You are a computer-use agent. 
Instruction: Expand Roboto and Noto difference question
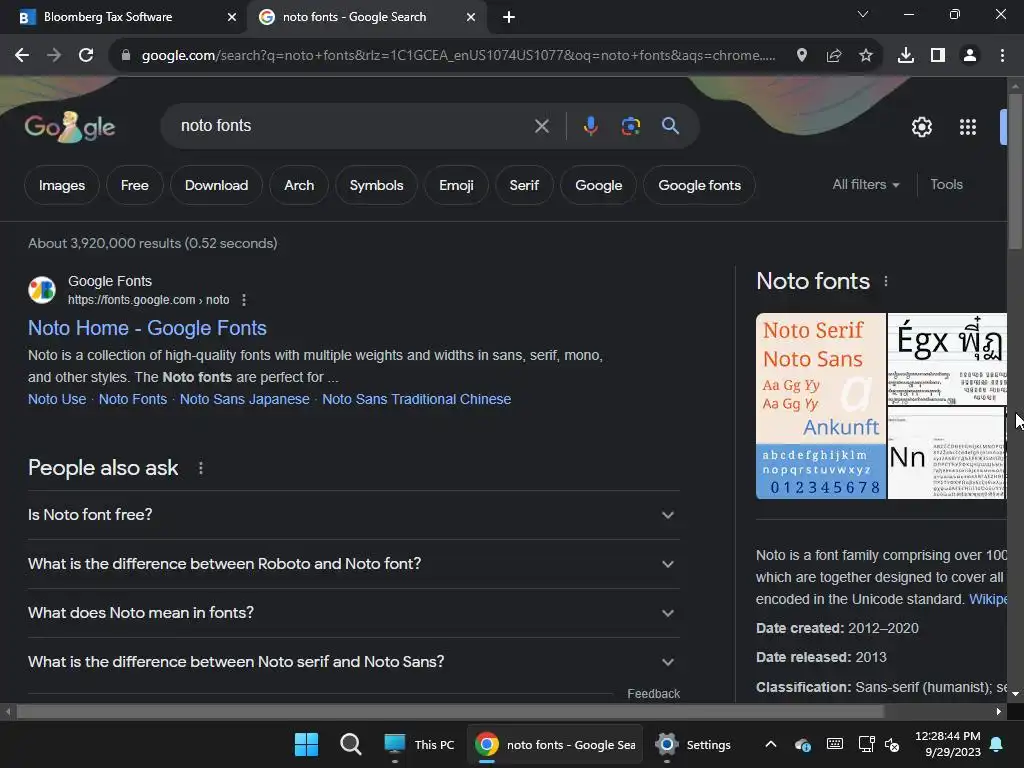click(353, 564)
